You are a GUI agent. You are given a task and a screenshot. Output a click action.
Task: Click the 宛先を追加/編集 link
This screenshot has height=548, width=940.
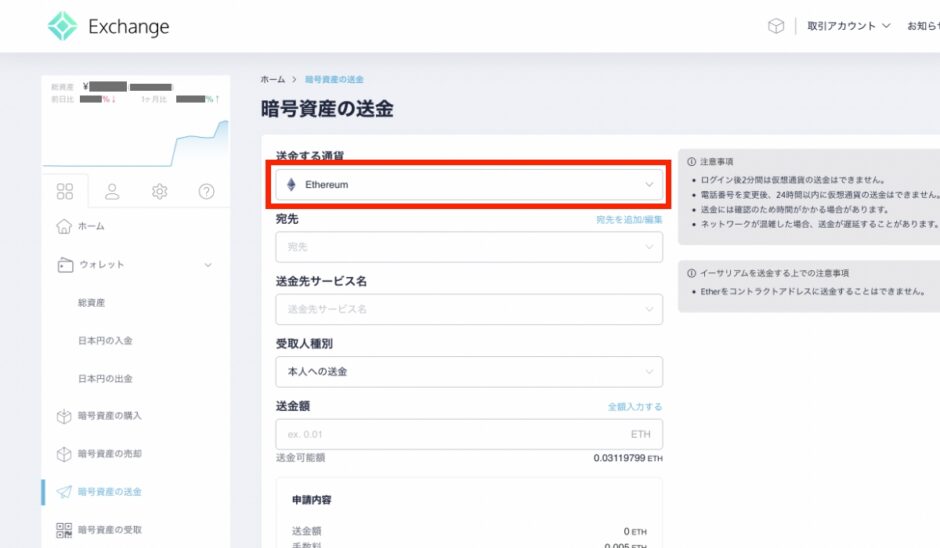click(x=628, y=219)
